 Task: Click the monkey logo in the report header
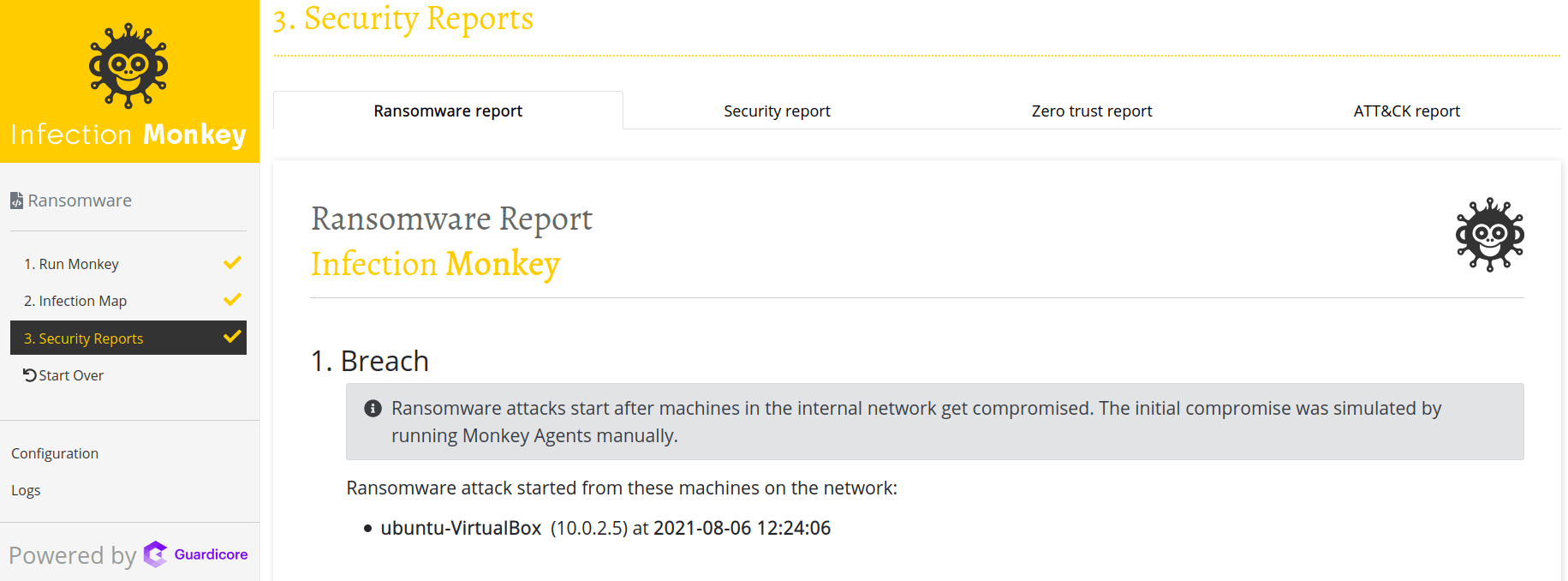(x=1489, y=235)
